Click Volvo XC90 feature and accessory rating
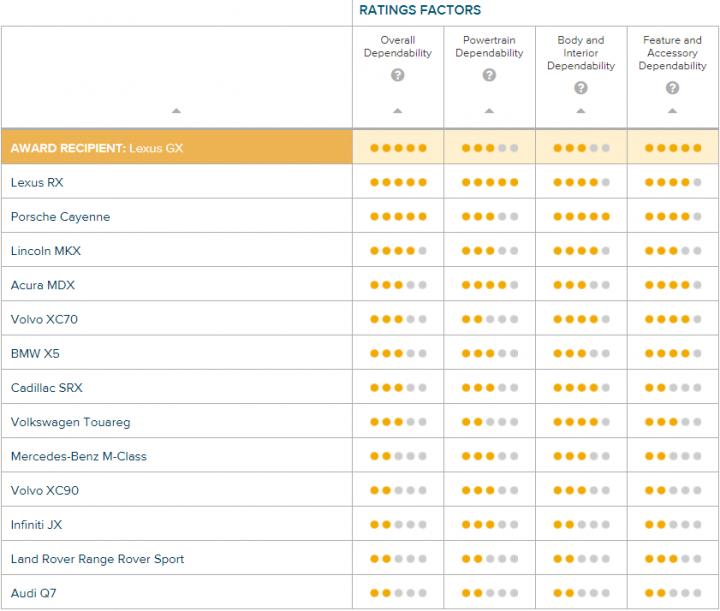The width and height of the screenshot is (720, 611). pyautogui.click(x=673, y=490)
